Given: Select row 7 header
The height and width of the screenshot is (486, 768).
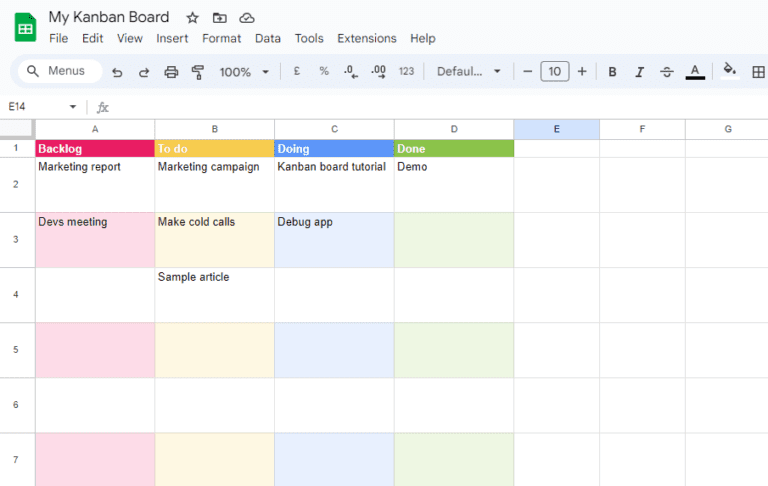Looking at the screenshot, I should tap(16, 460).
